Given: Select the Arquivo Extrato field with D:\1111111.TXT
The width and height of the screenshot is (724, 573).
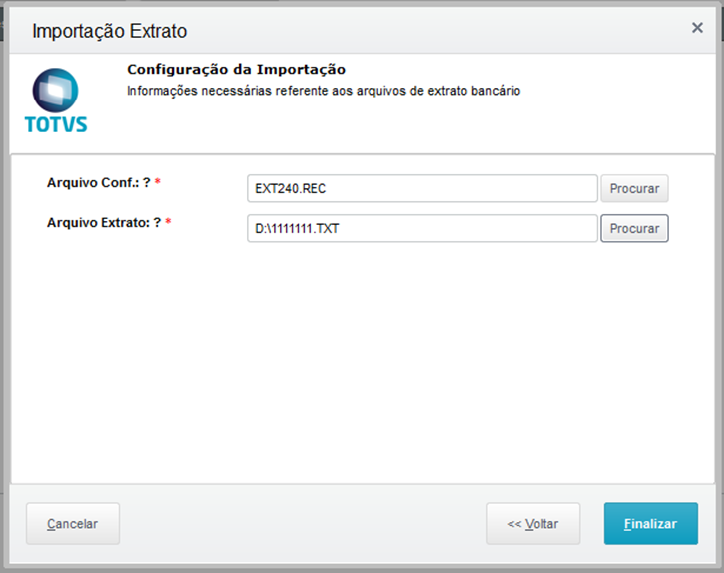Looking at the screenshot, I should click(421, 229).
